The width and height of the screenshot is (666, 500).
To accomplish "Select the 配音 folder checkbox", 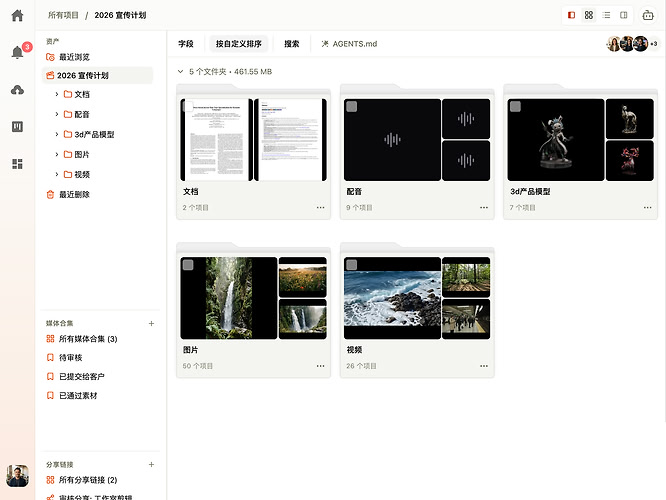I will tap(352, 107).
